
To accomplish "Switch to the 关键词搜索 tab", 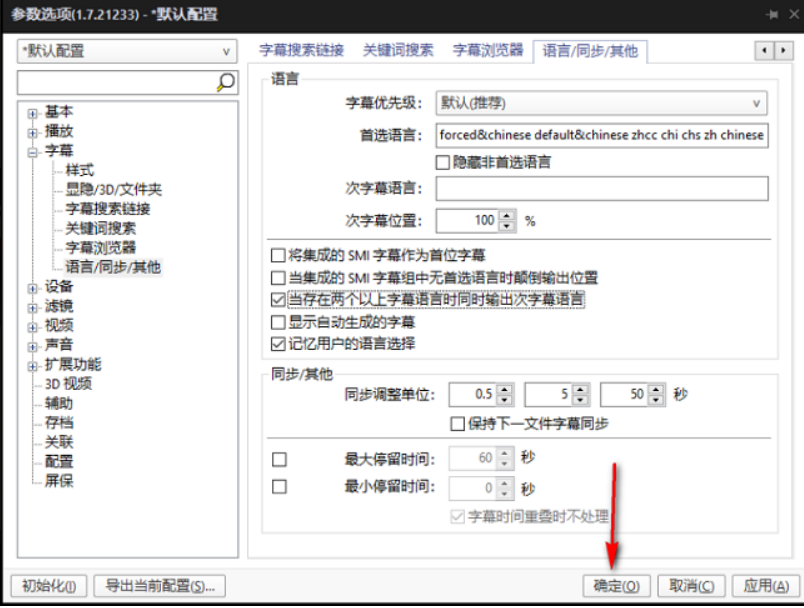I will coord(398,50).
